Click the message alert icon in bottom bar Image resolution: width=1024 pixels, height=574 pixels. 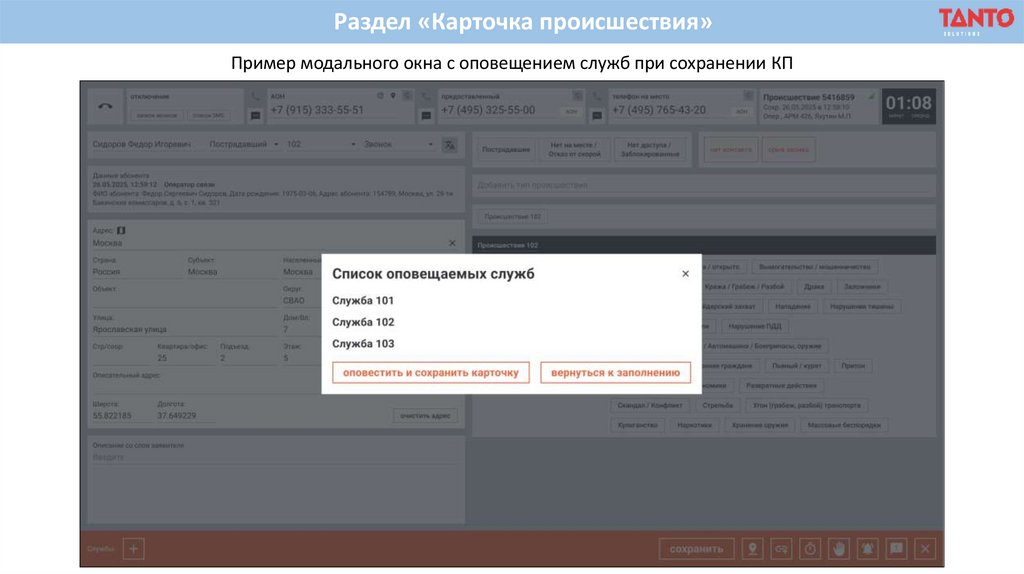pos(896,549)
